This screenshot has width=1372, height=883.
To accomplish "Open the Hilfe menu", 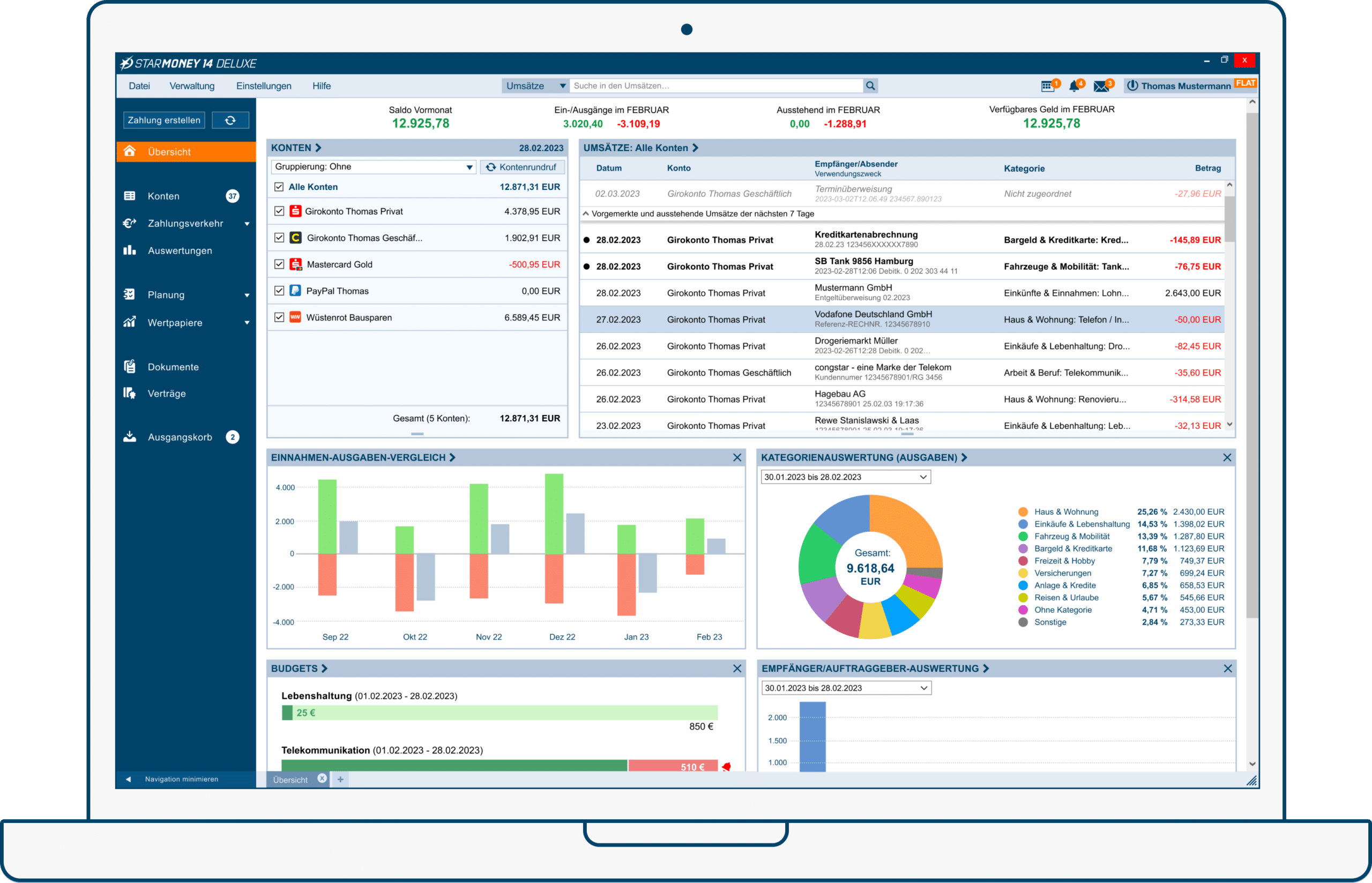I will [322, 86].
